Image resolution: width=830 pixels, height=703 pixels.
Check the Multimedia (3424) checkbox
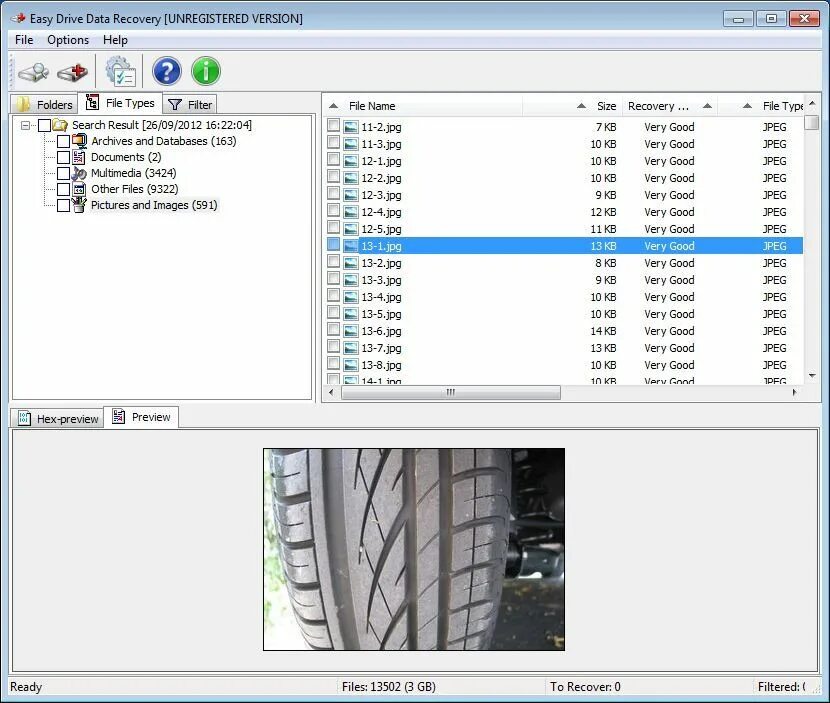64,173
